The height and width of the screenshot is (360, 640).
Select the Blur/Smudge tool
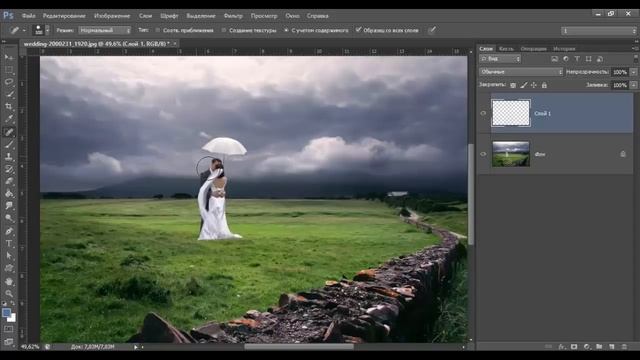tap(9, 206)
